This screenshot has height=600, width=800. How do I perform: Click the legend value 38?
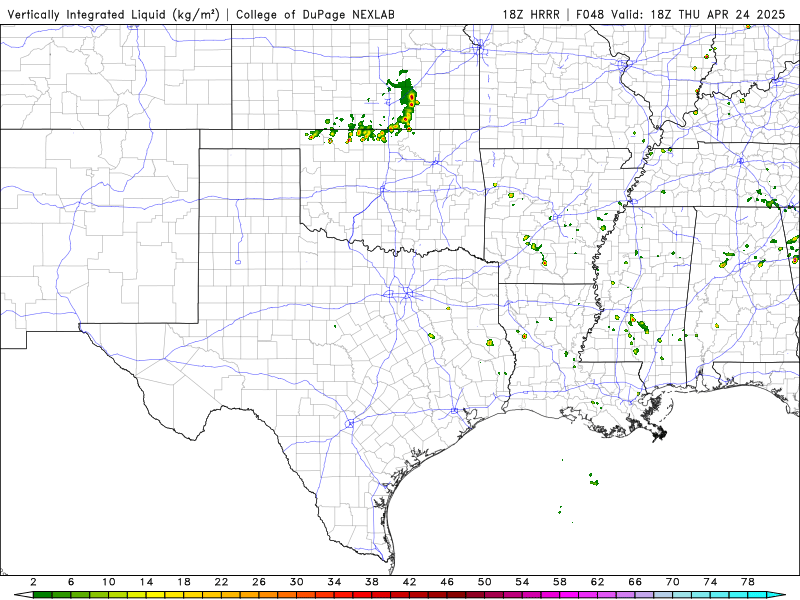pos(372,582)
